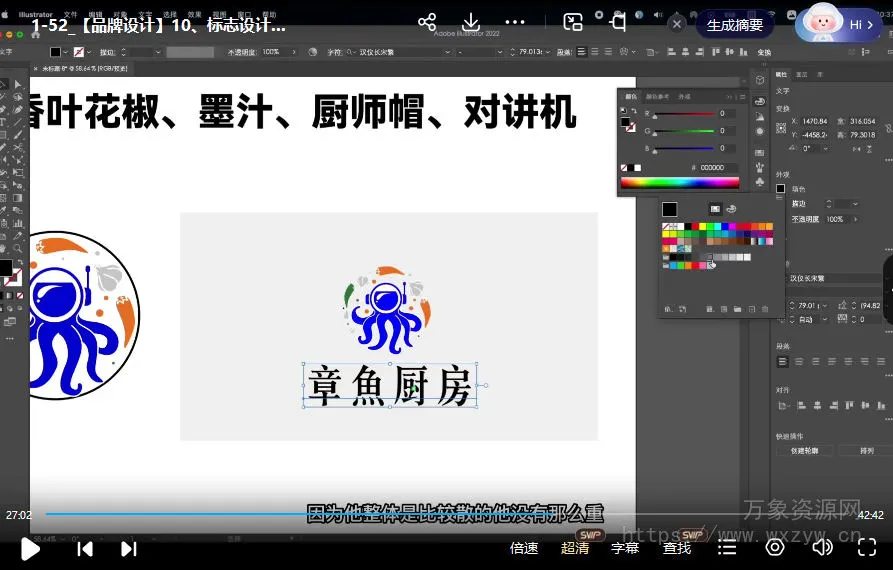Skip to the previous video
This screenshot has height=570, width=893.
tap(85, 548)
